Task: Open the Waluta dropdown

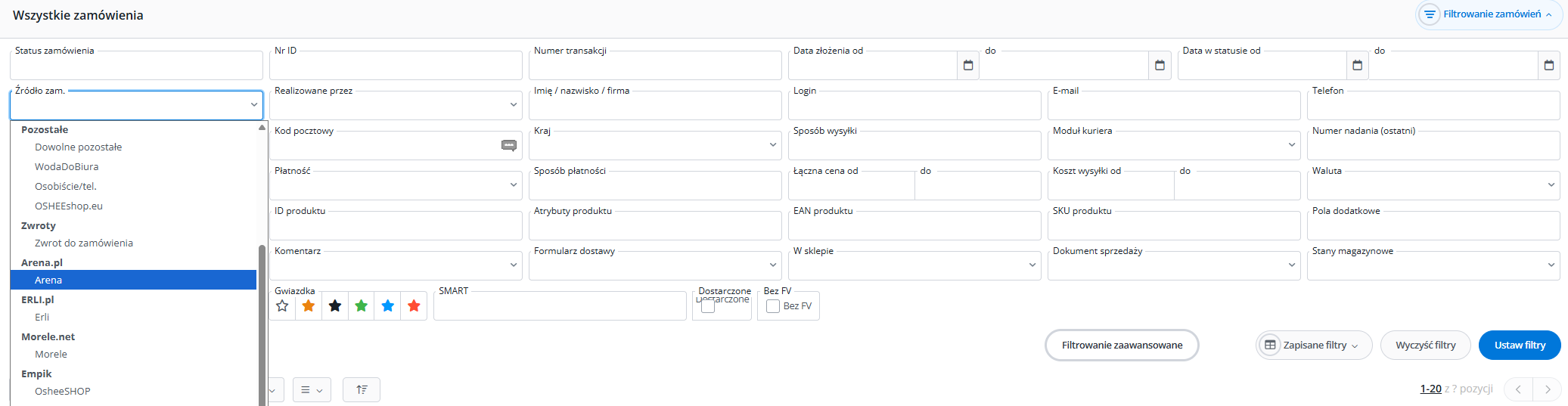Action: pyautogui.click(x=1433, y=185)
